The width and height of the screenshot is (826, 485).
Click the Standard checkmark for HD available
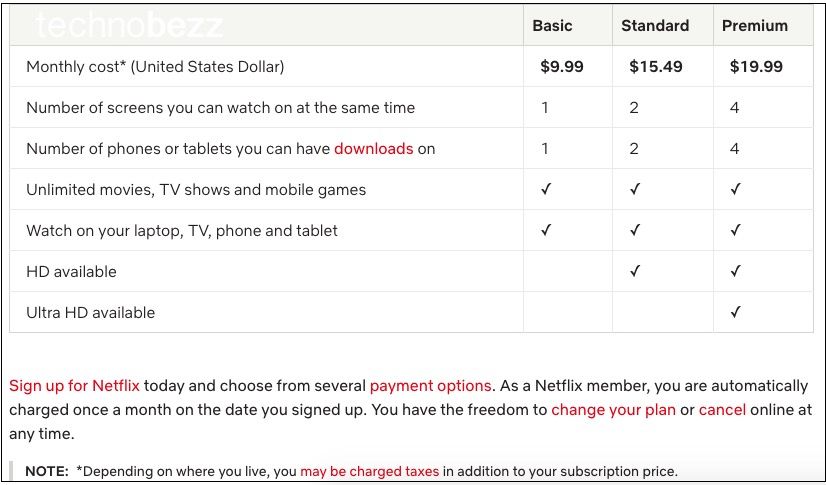pyautogui.click(x=635, y=271)
